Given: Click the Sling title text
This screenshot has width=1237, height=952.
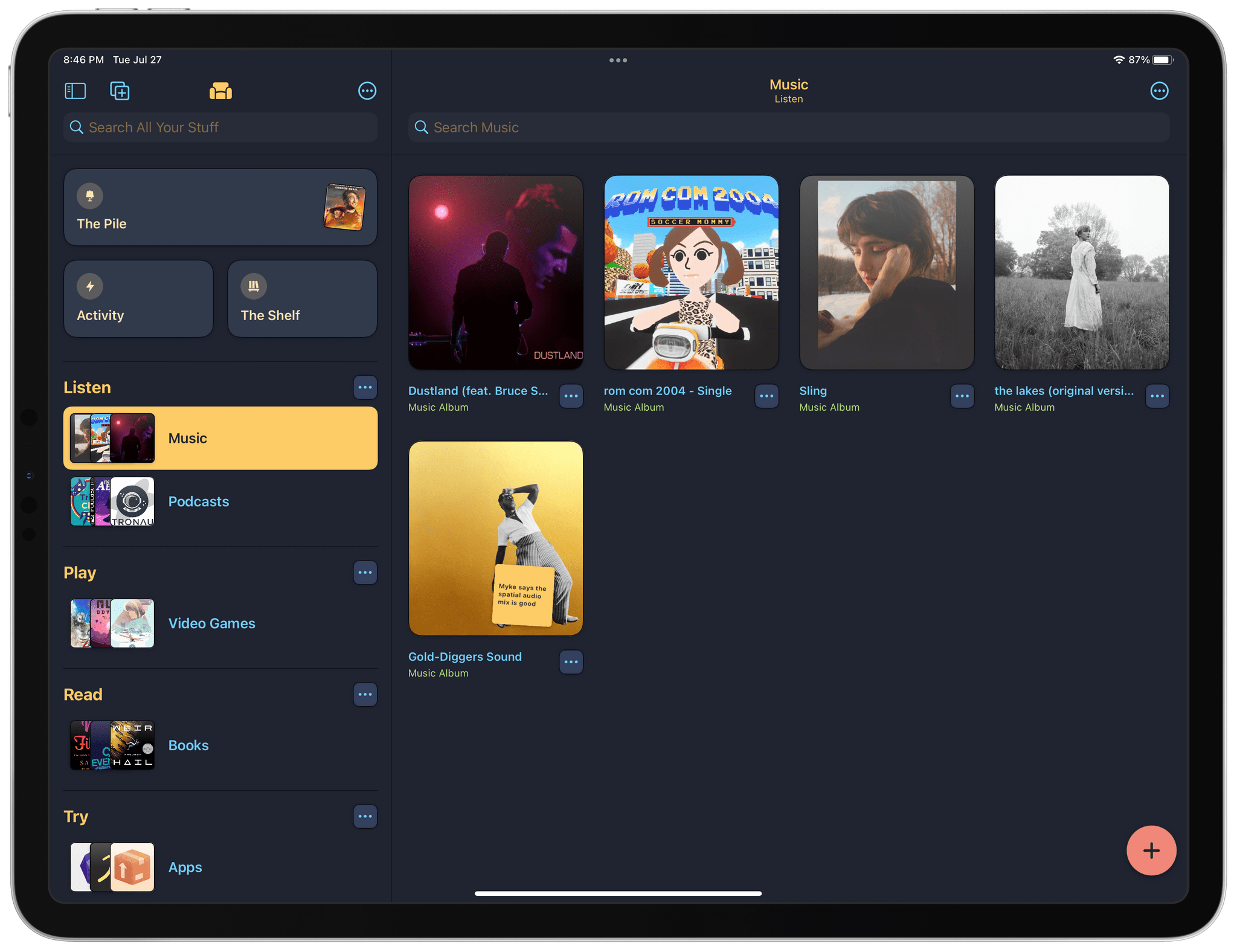Looking at the screenshot, I should coord(813,391).
